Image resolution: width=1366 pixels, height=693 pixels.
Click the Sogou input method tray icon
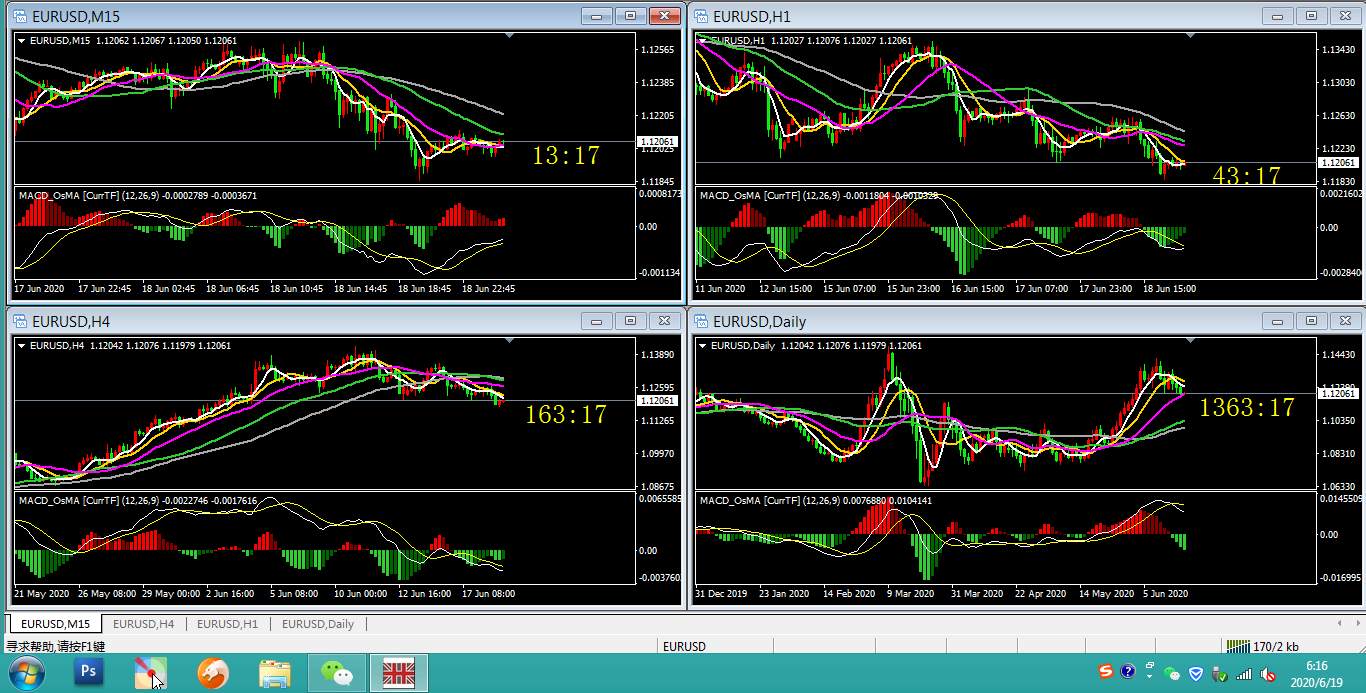pyautogui.click(x=1106, y=672)
